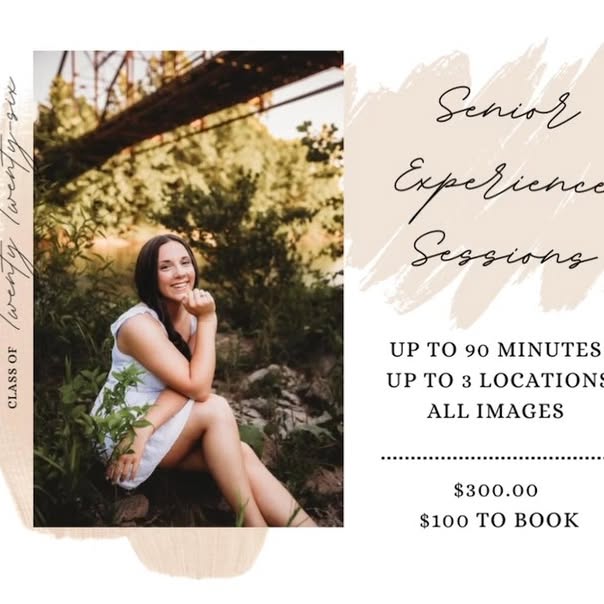604x604 pixels.
Task: Select the 'ALL IMAGES' text line
Action: pos(495,411)
